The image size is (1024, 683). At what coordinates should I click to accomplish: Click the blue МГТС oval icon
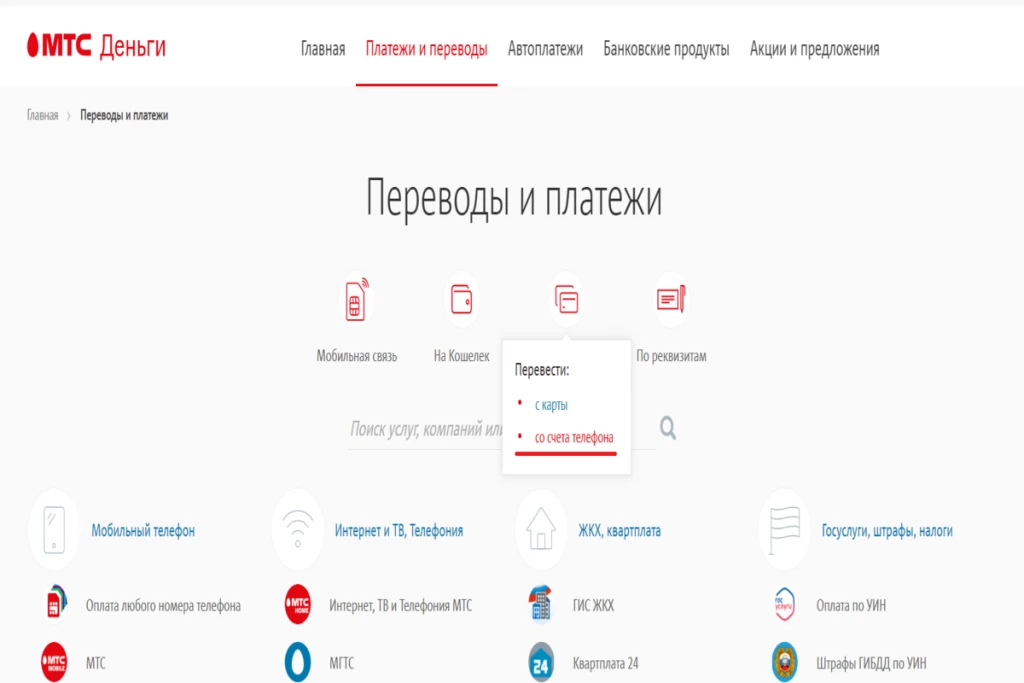(x=298, y=662)
